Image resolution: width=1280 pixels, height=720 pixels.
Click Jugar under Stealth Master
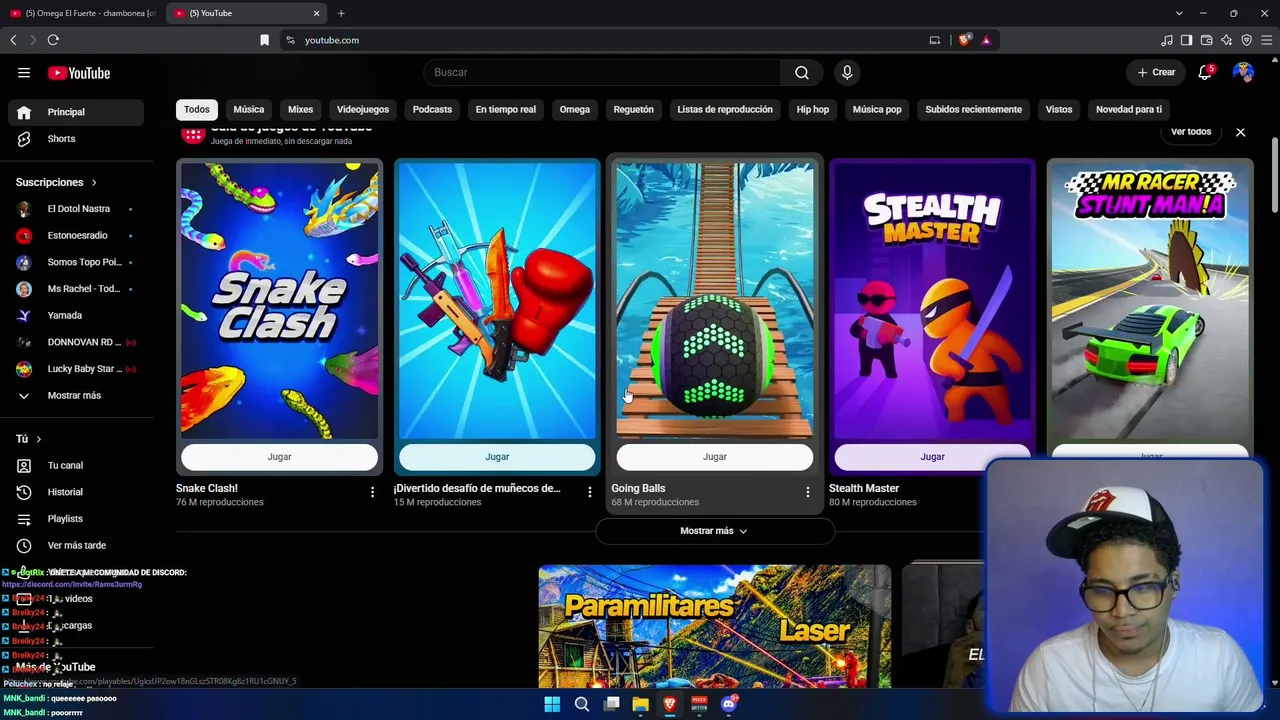[x=932, y=457]
